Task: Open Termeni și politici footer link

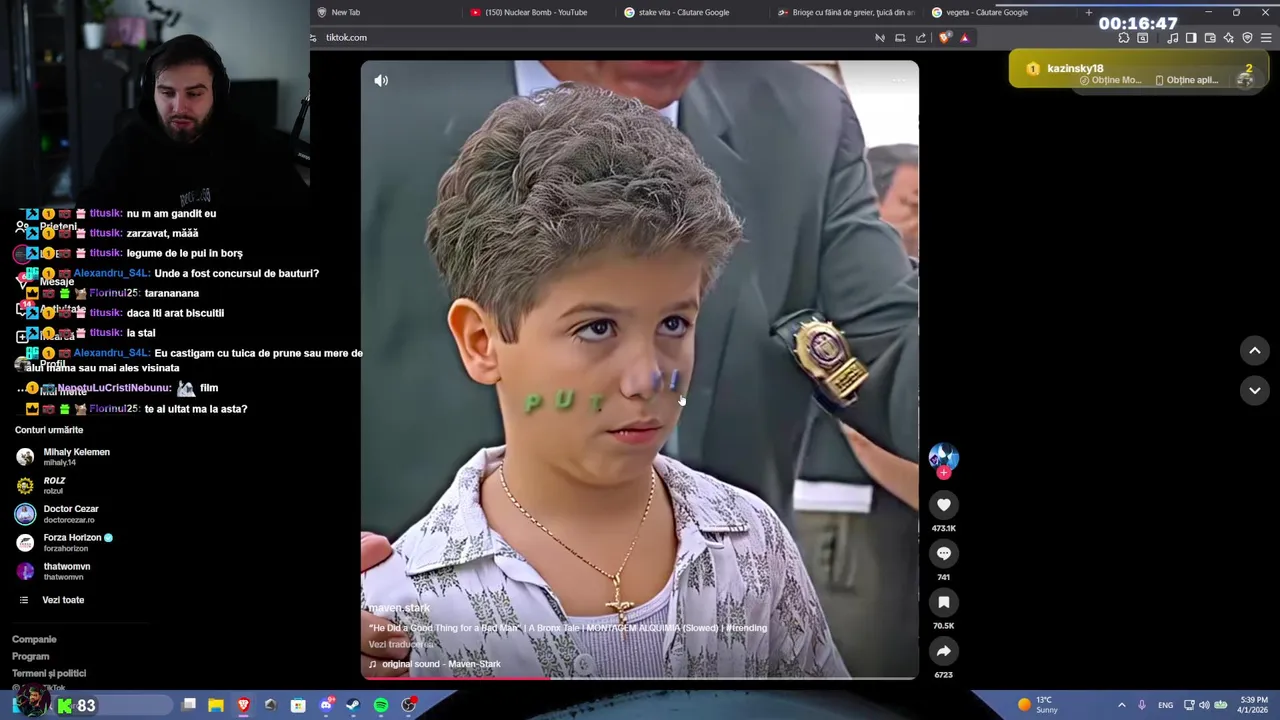Action: pyautogui.click(x=49, y=673)
